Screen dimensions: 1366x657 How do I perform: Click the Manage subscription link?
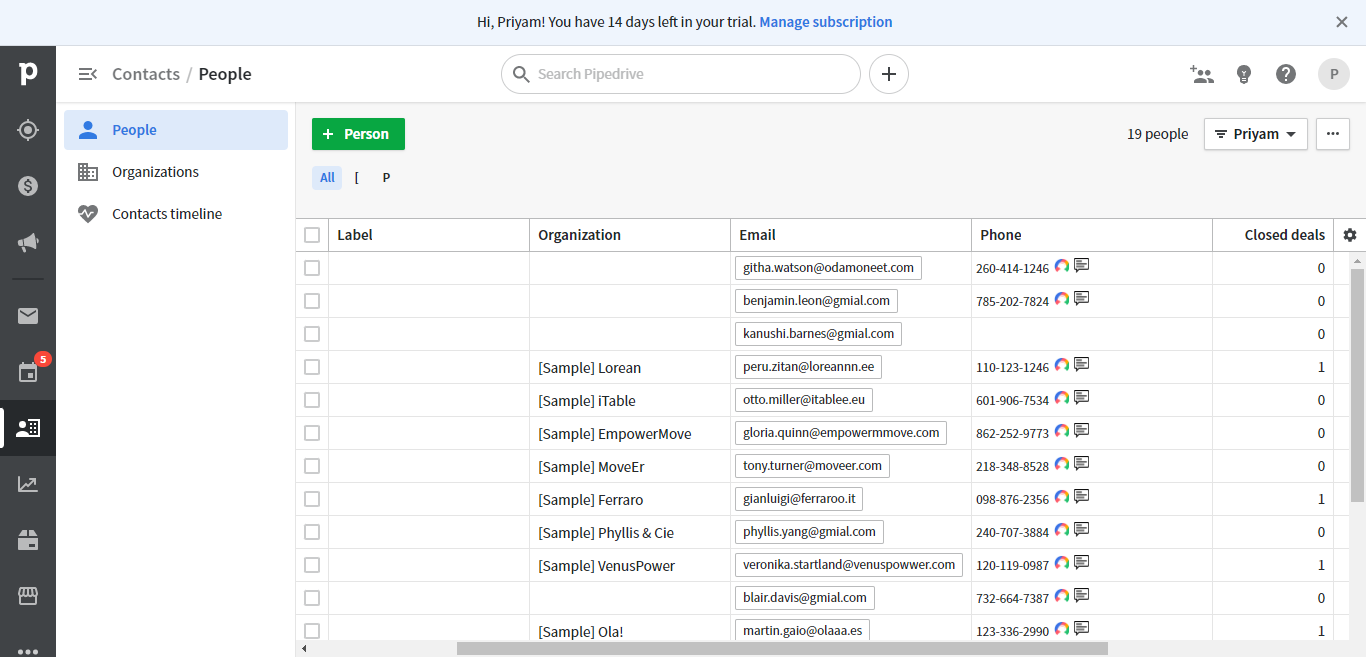pyautogui.click(x=826, y=22)
